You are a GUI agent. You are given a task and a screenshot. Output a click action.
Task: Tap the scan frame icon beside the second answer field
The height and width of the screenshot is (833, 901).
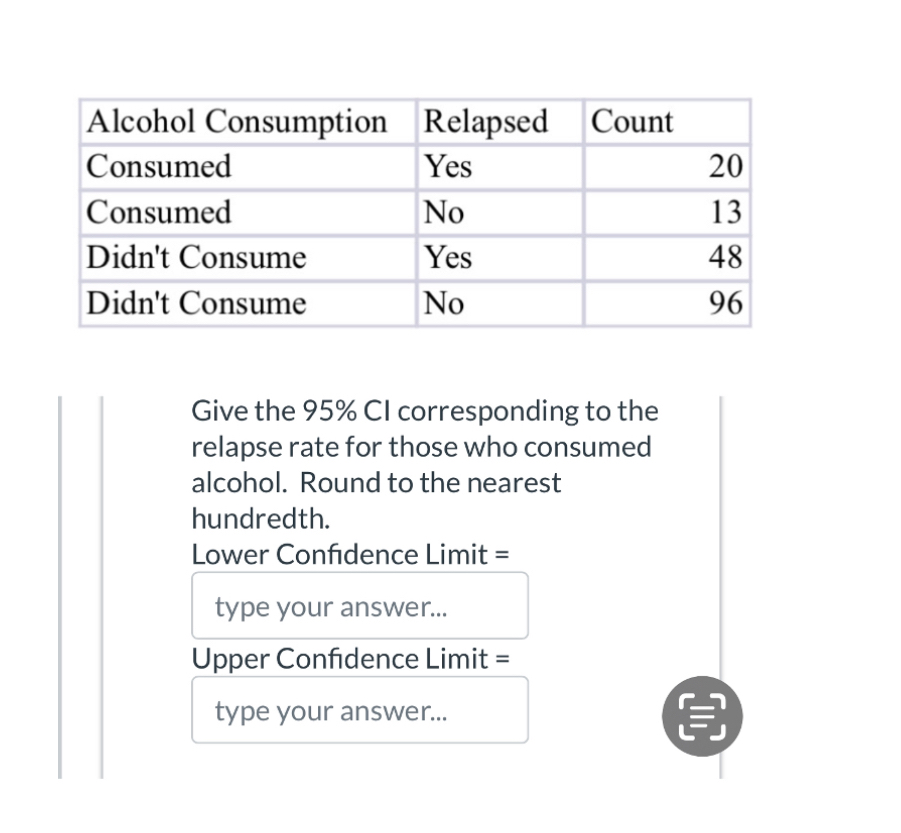point(701,716)
